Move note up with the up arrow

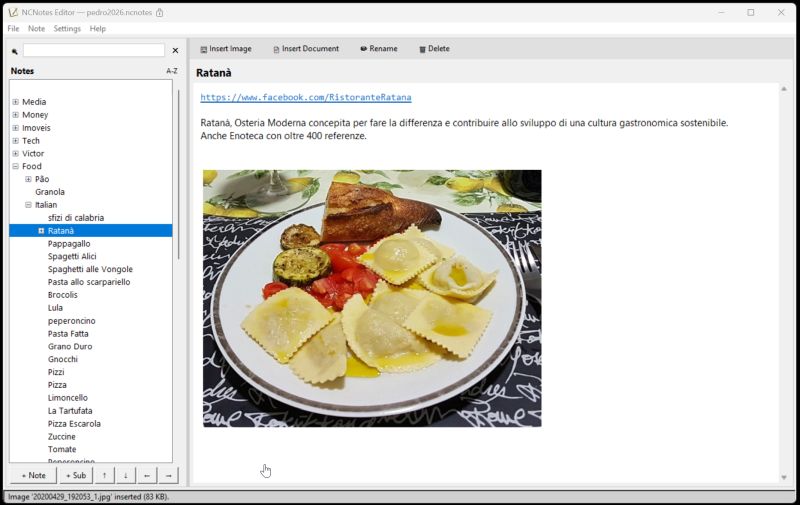[x=104, y=475]
